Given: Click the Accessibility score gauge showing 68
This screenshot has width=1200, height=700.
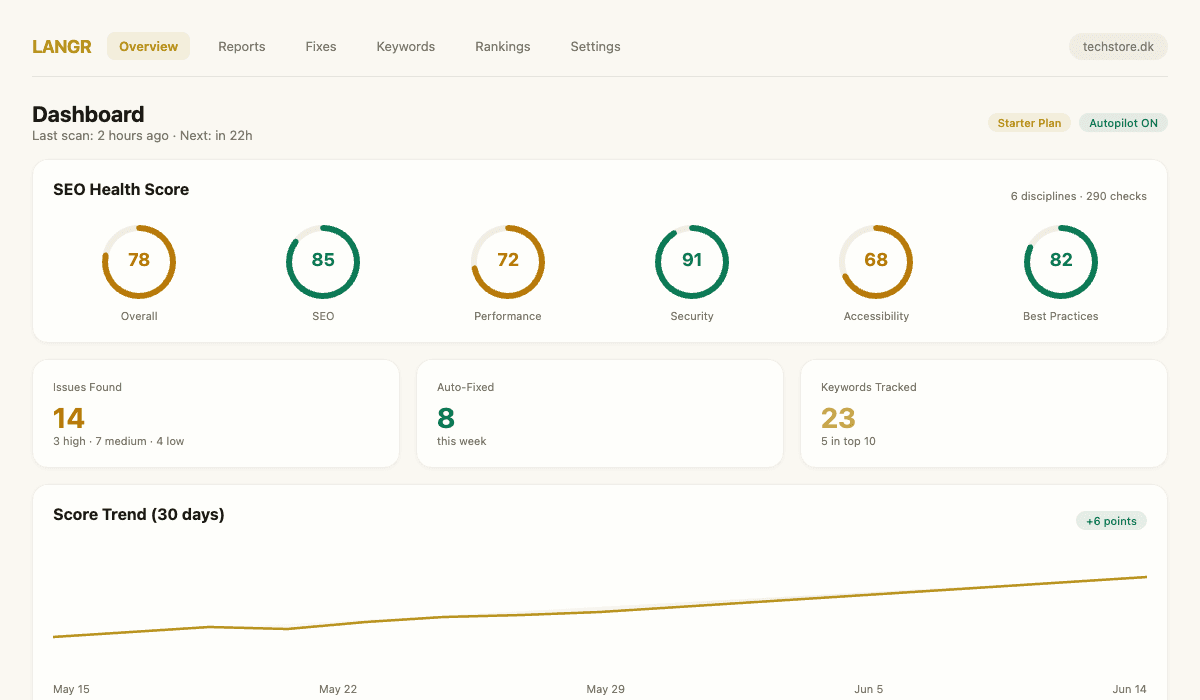Looking at the screenshot, I should coord(876,262).
